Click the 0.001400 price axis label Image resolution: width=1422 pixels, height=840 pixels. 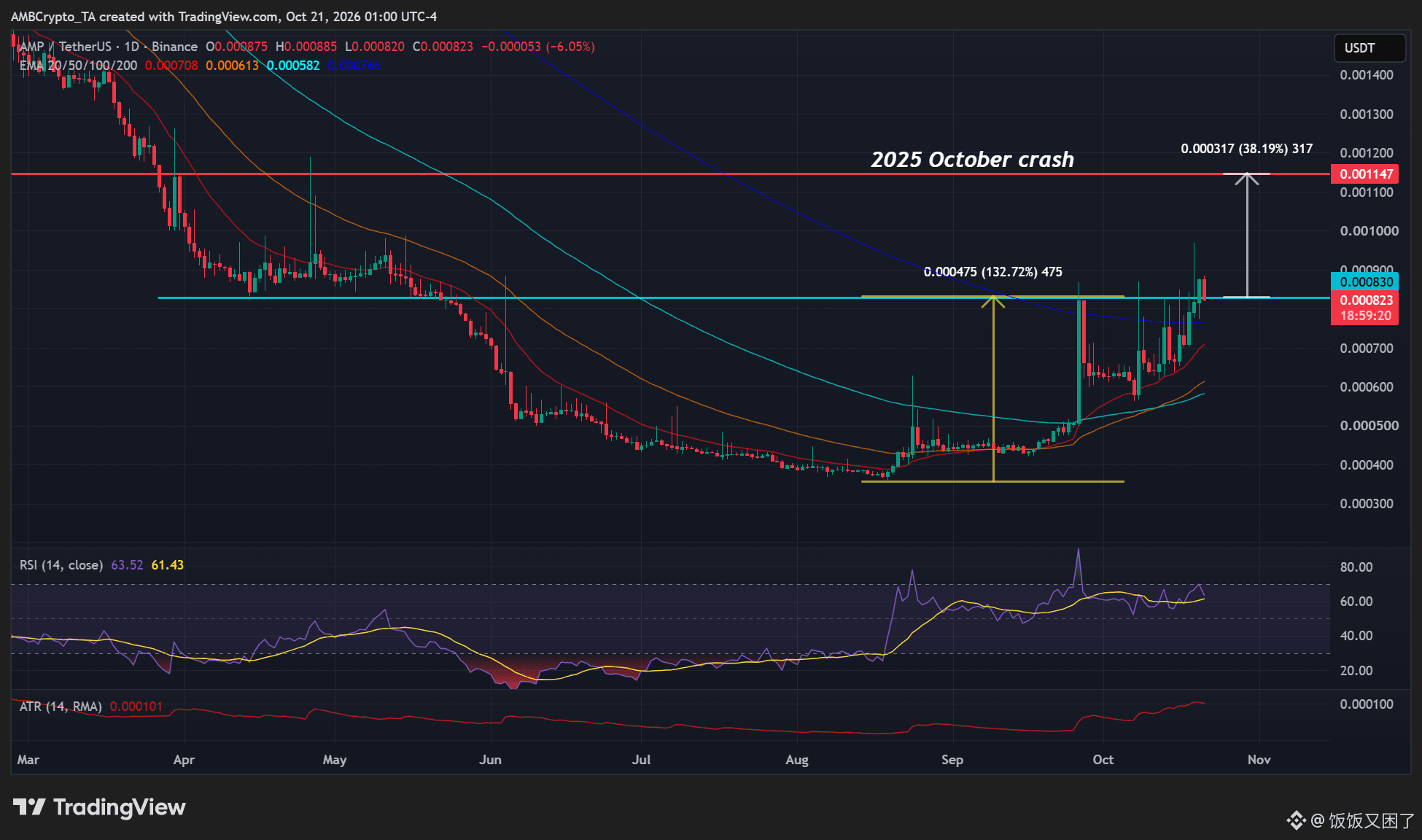pos(1367,75)
